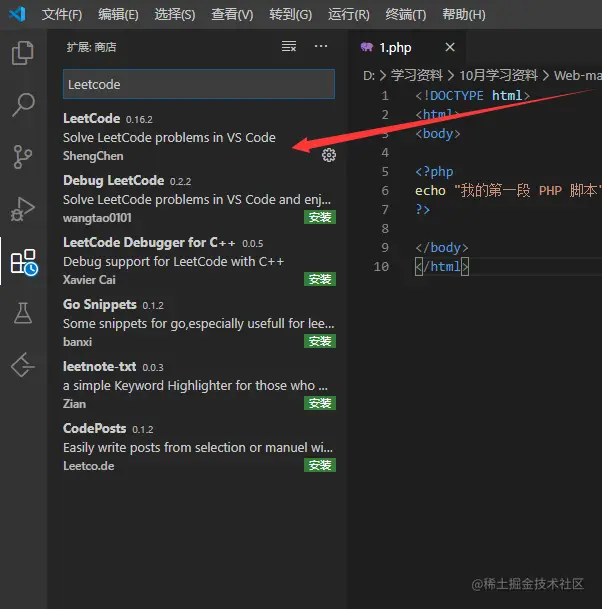This screenshot has height=609, width=602.
Task: Click the 学习资料 breadcrumb segment
Action: click(416, 75)
